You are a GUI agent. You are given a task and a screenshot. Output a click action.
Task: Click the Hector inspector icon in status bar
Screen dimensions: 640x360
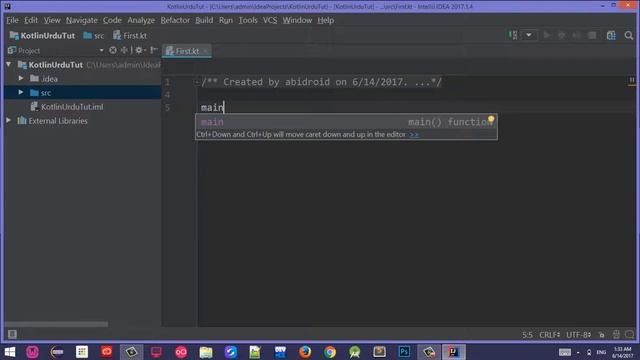[616, 335]
